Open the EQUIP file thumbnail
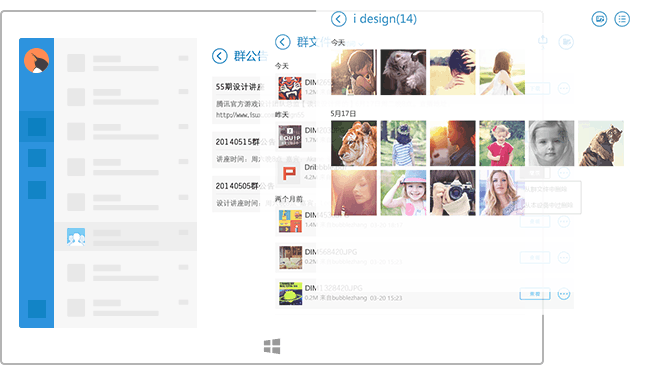The height and width of the screenshot is (365, 645). point(290,136)
